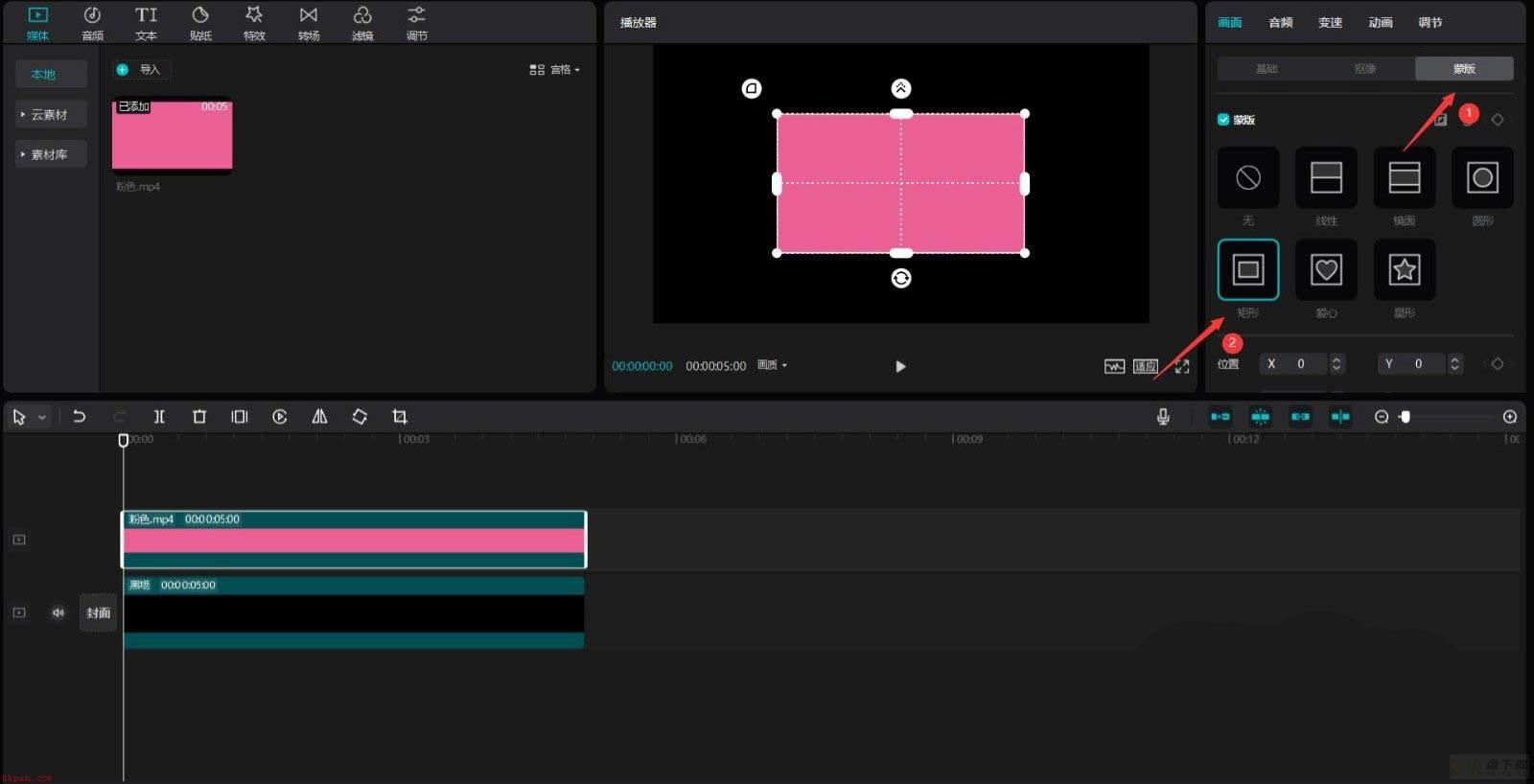Open the 媒体 media panel
Image resolution: width=1534 pixels, height=784 pixels.
click(x=37, y=23)
